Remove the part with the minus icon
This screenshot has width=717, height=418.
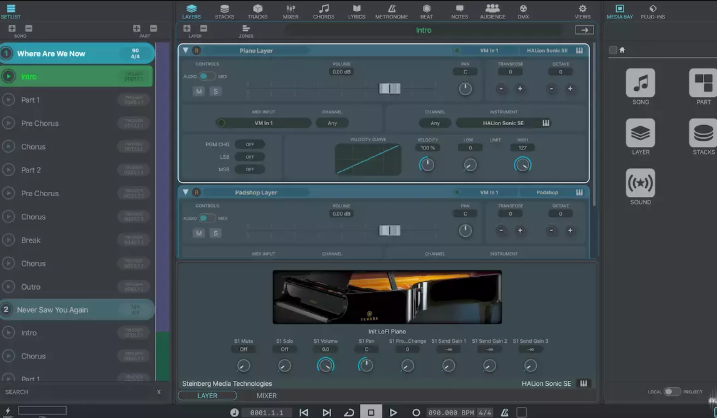(x=153, y=28)
